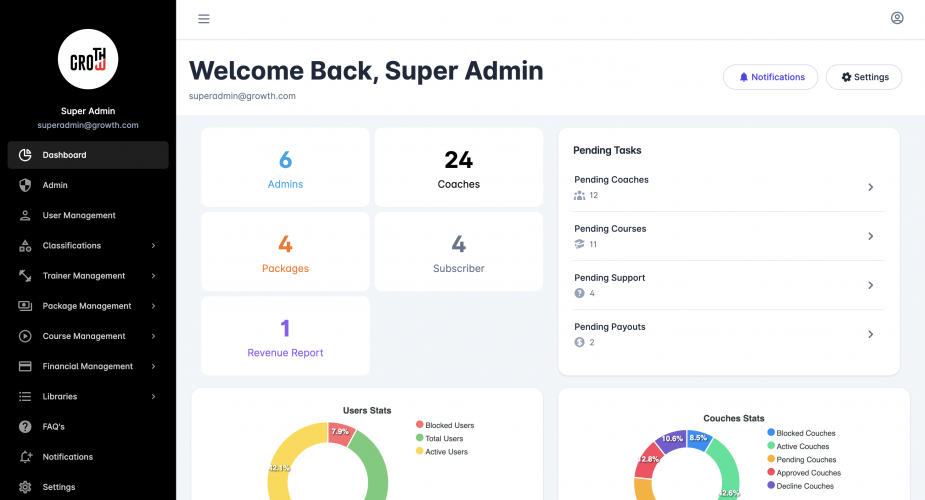Open Pending Support via its arrow
Screen dimensions: 925x500
click(x=871, y=285)
